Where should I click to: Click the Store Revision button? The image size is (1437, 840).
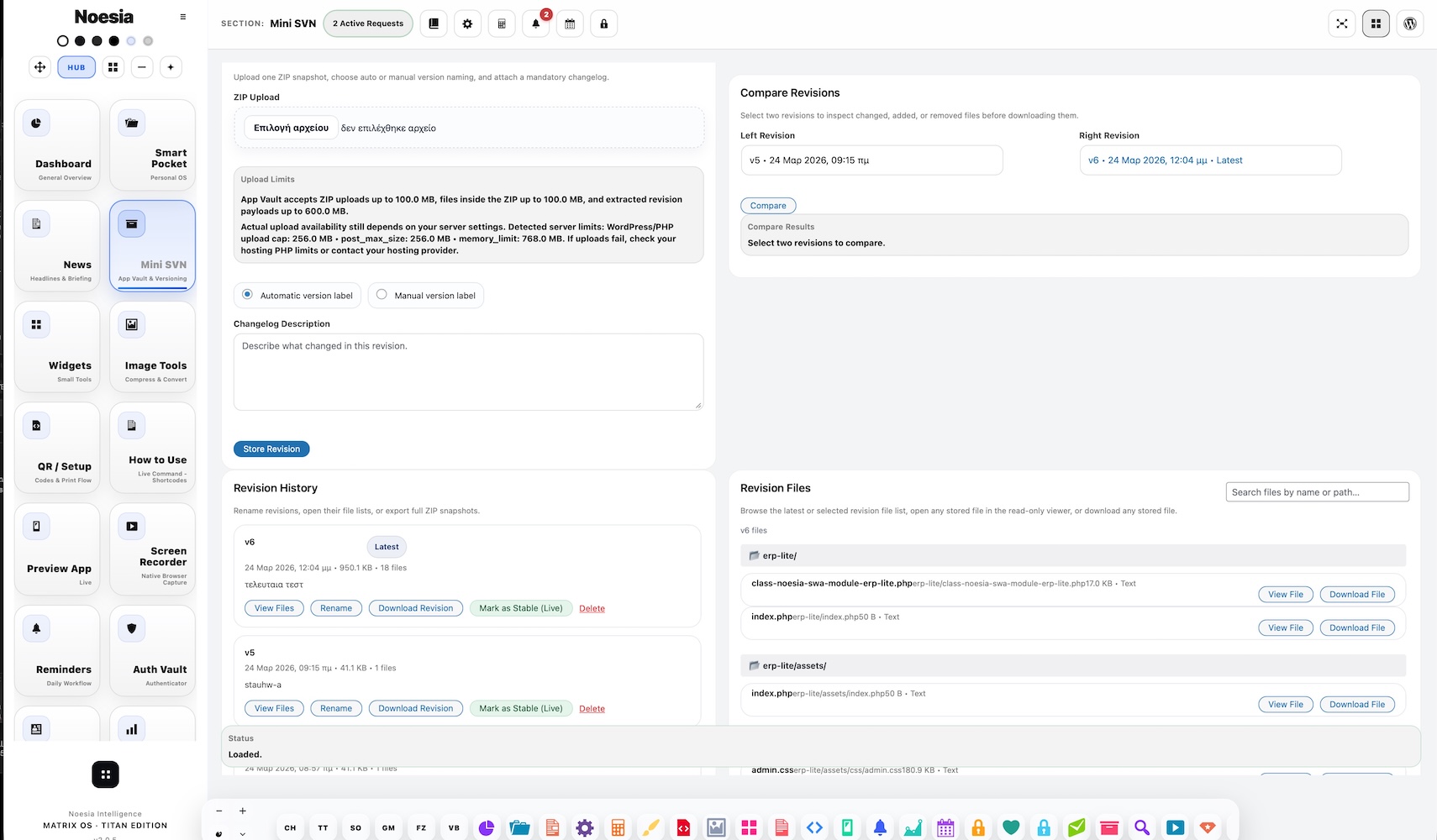(271, 449)
